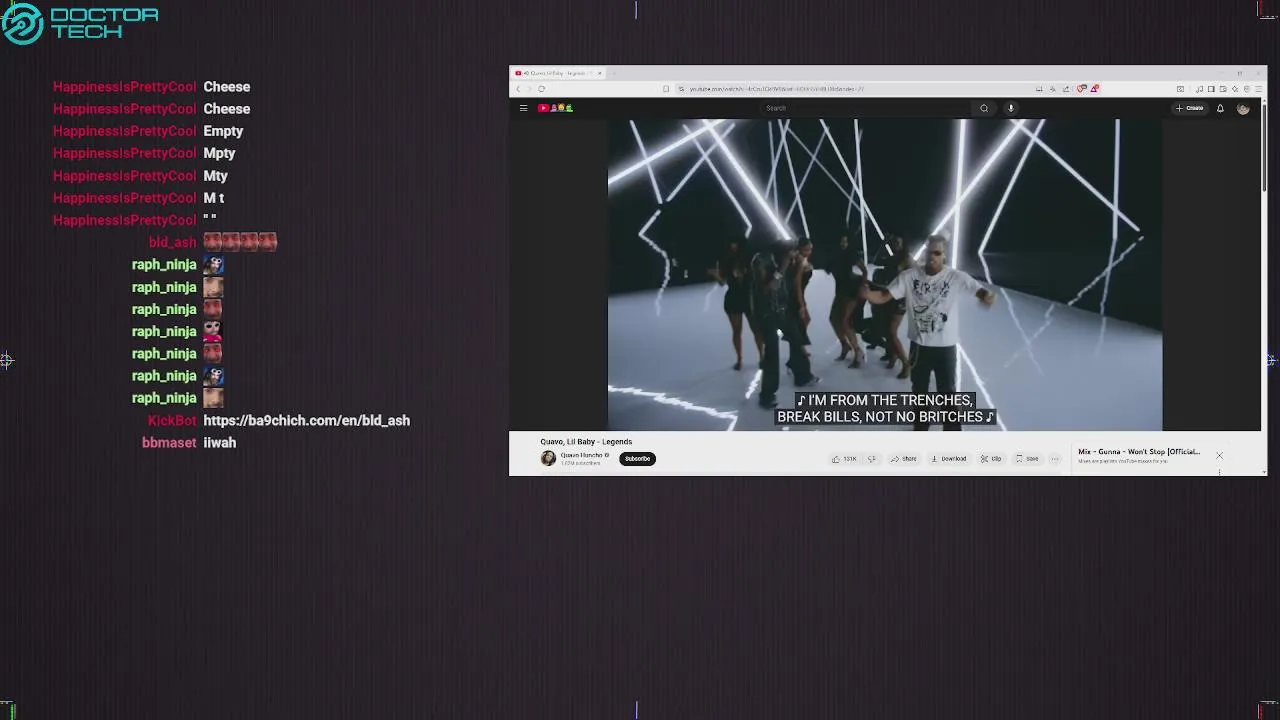1280x720 pixels.
Task: Like the video with thumbs up 131K
Action: pos(845,459)
